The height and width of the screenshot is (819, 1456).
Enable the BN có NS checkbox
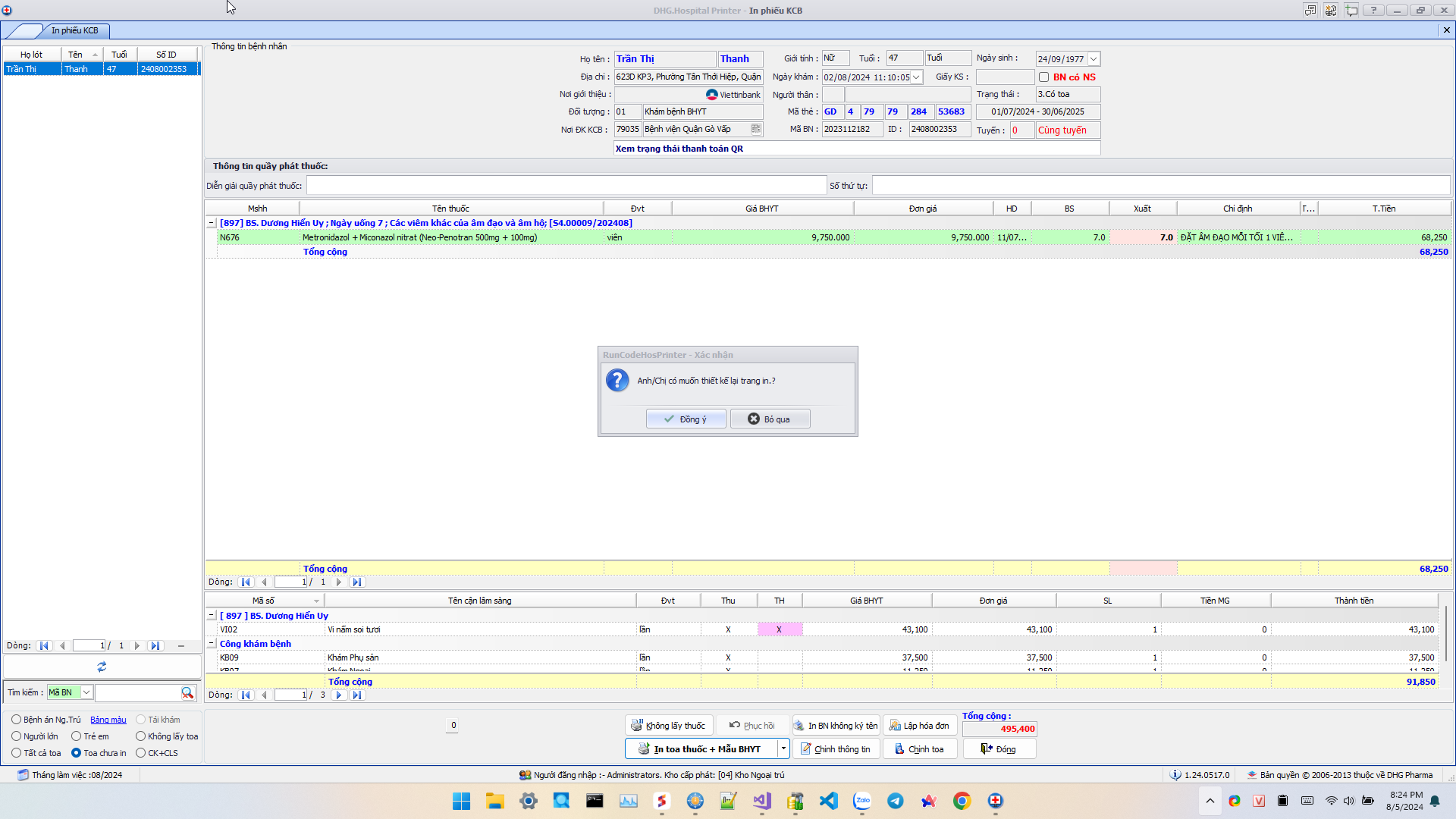pyautogui.click(x=1044, y=77)
